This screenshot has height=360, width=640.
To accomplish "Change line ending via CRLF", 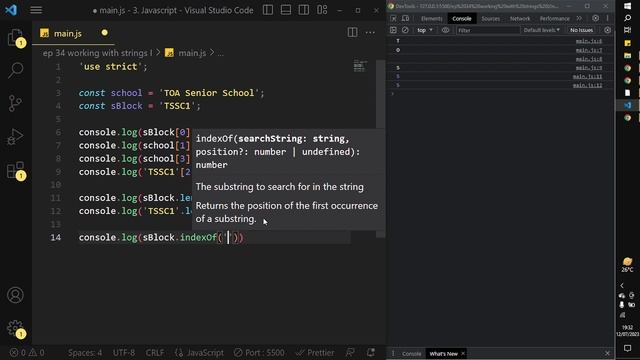I will [x=155, y=353].
